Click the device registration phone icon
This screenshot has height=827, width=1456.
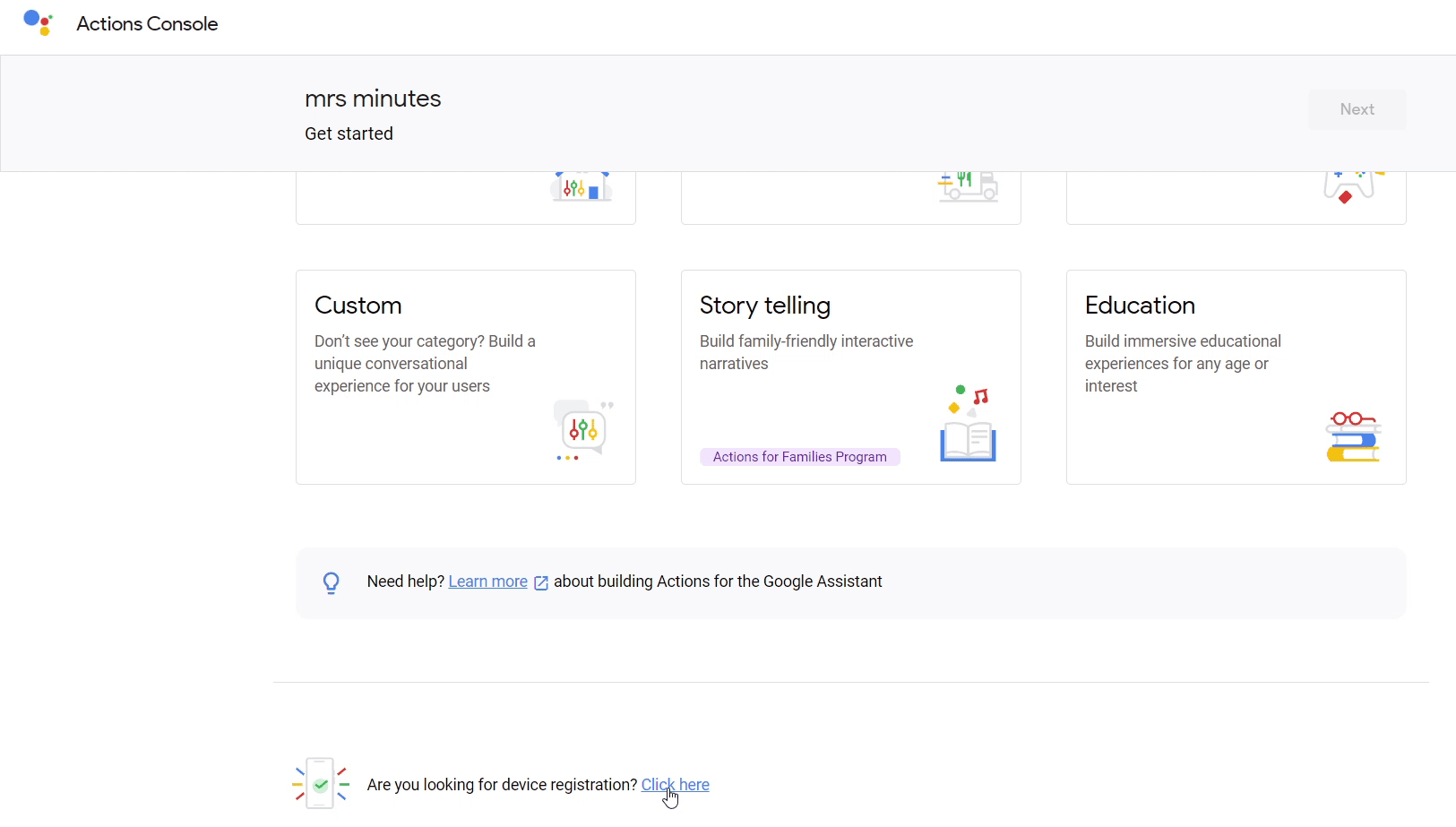320,782
